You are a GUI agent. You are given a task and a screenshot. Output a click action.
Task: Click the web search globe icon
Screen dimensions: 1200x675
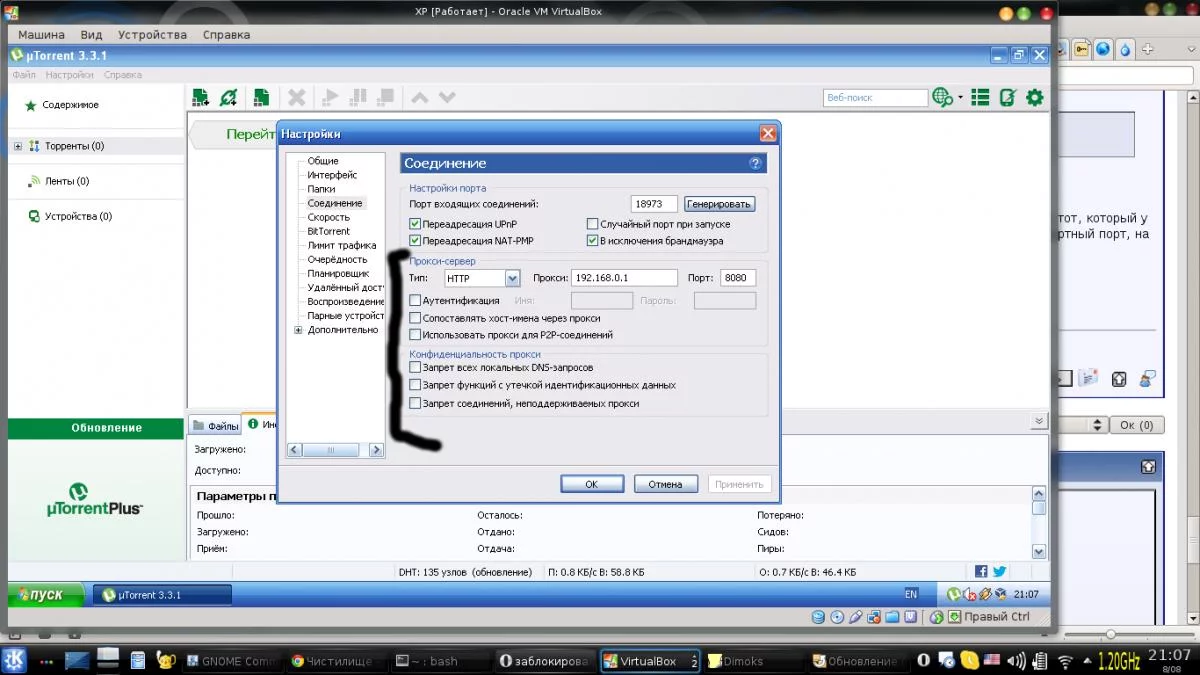(942, 97)
